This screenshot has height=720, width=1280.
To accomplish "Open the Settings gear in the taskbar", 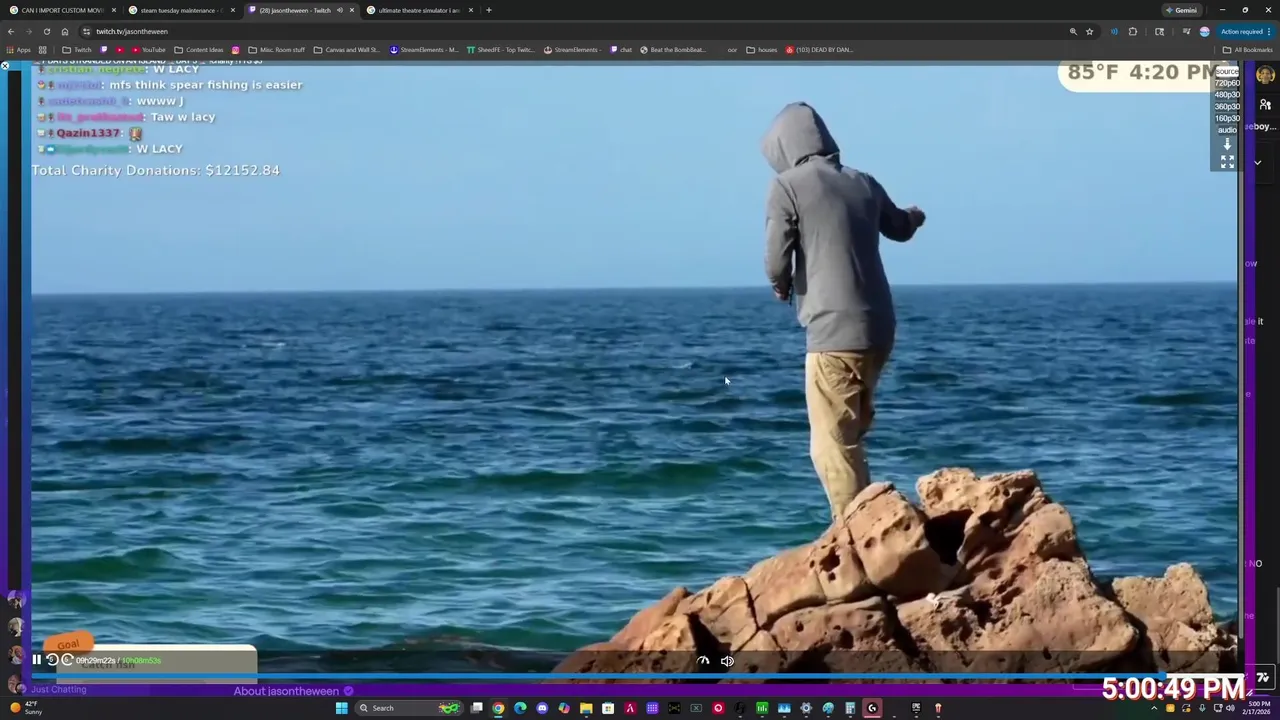I will coord(806,708).
